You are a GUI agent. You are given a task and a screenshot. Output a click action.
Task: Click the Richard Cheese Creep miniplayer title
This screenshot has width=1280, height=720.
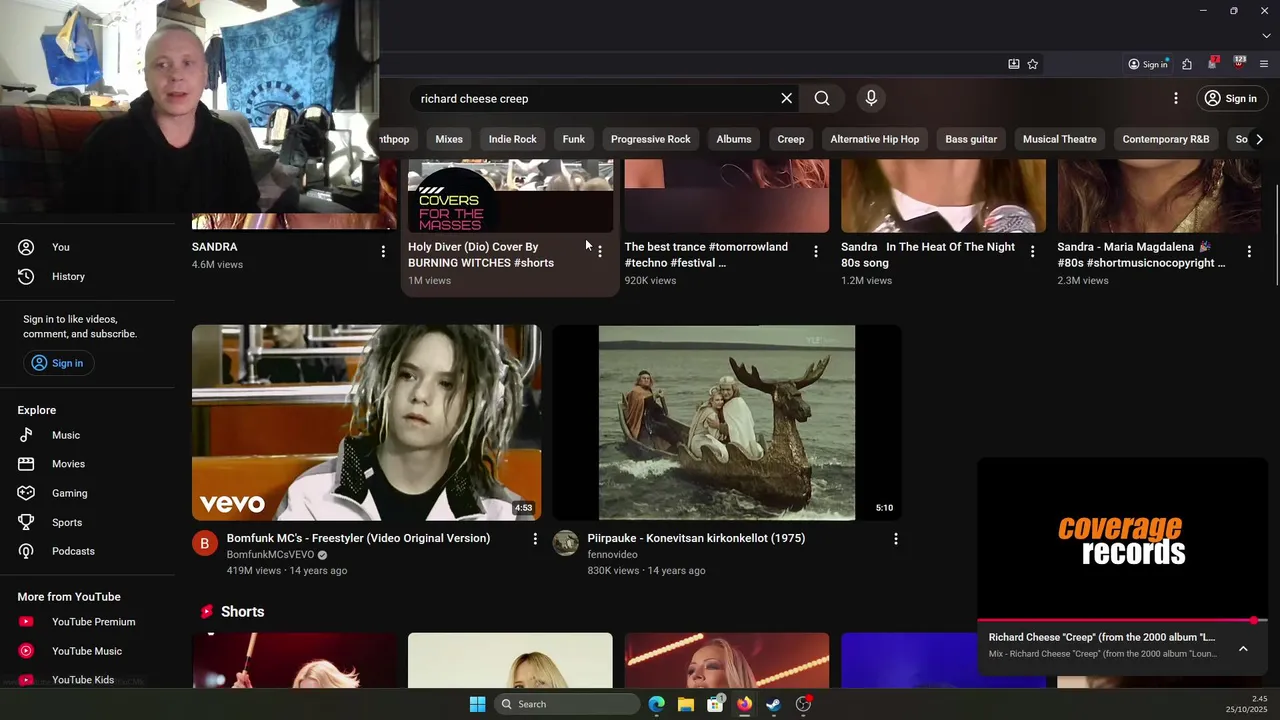pos(1102,637)
